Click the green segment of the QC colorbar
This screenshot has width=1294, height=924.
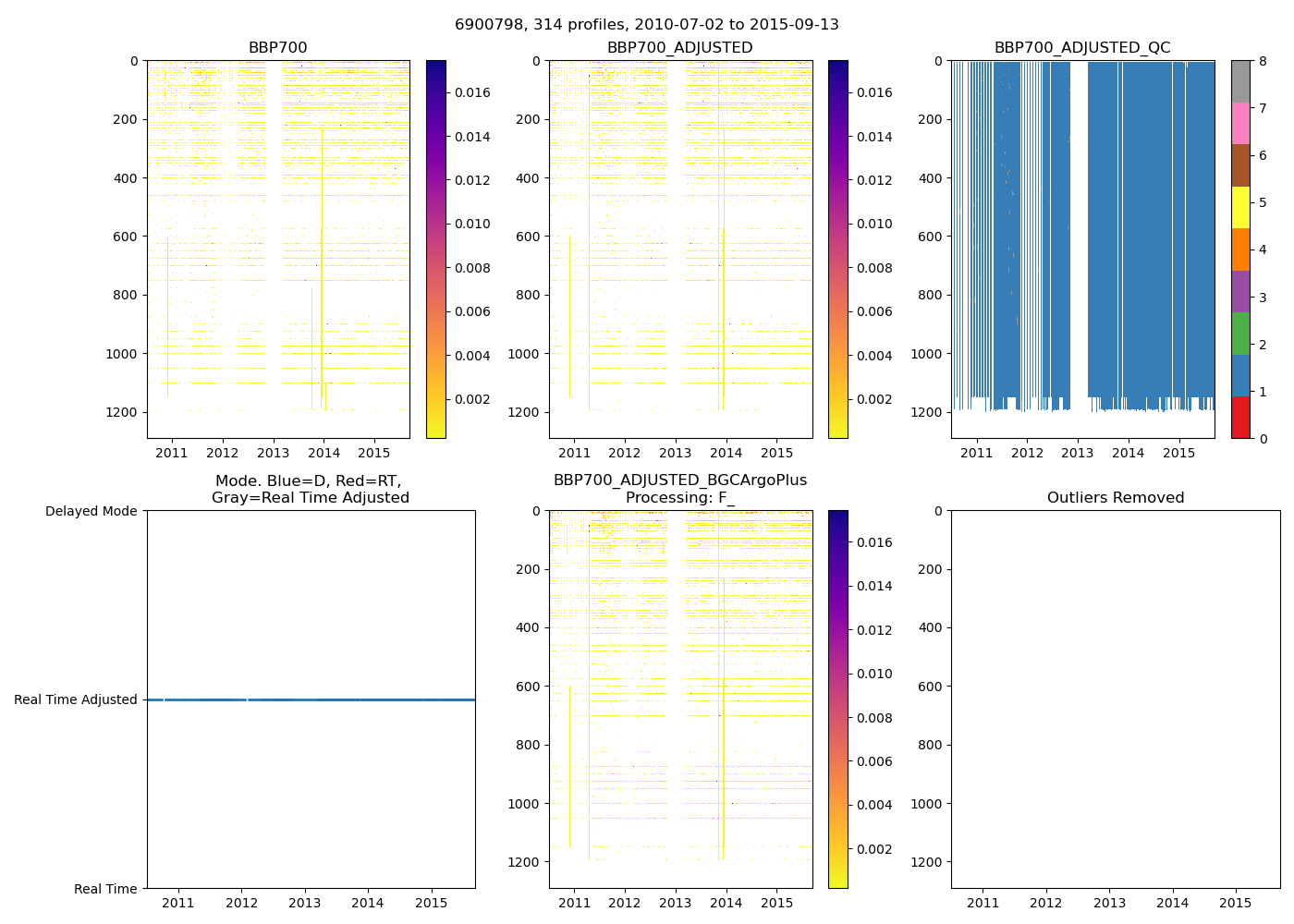[x=1240, y=333]
